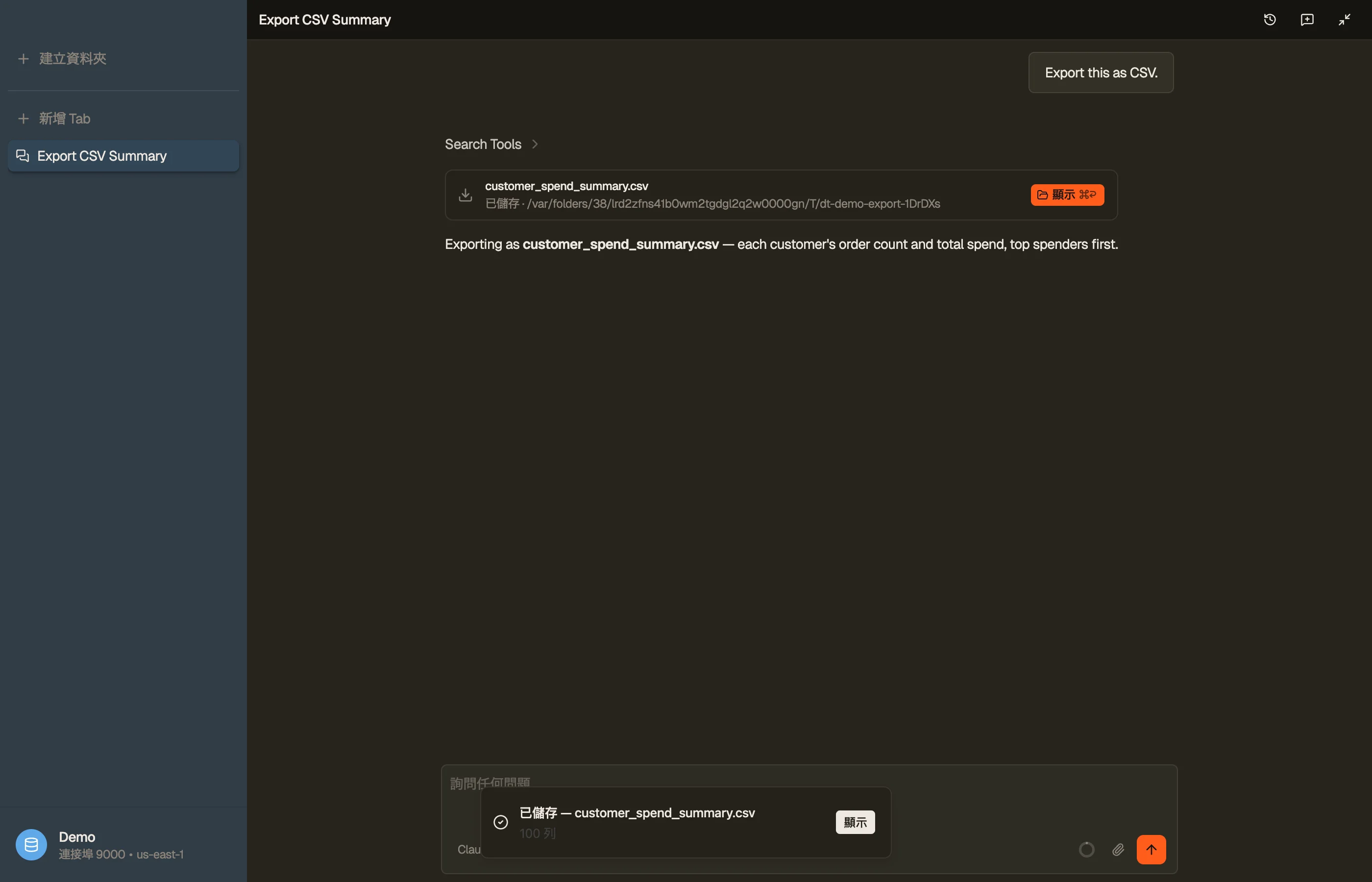This screenshot has height=882, width=1372.
Task: Click the '已儲存 — customer_spend_summary.csv' toast title
Action: click(637, 813)
